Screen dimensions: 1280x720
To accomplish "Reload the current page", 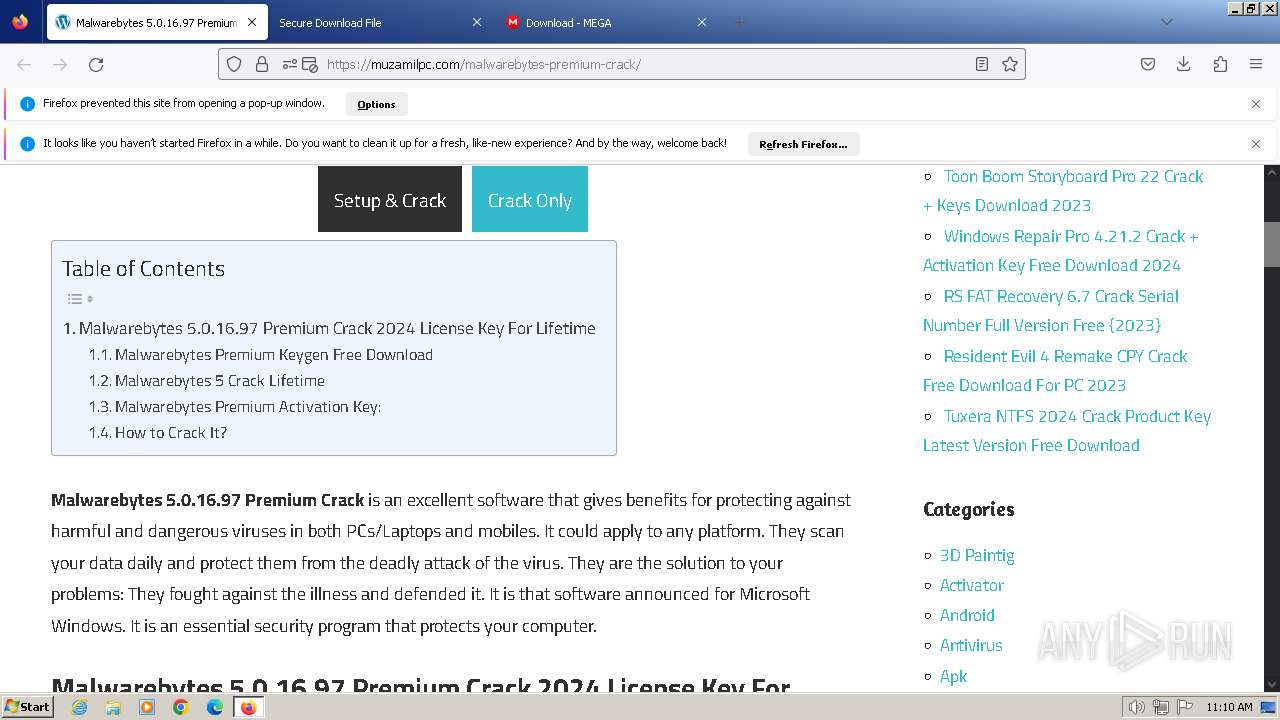I will [x=96, y=64].
